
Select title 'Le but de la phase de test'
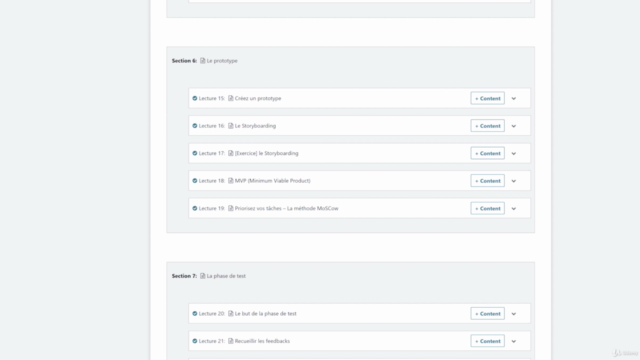click(x=266, y=313)
